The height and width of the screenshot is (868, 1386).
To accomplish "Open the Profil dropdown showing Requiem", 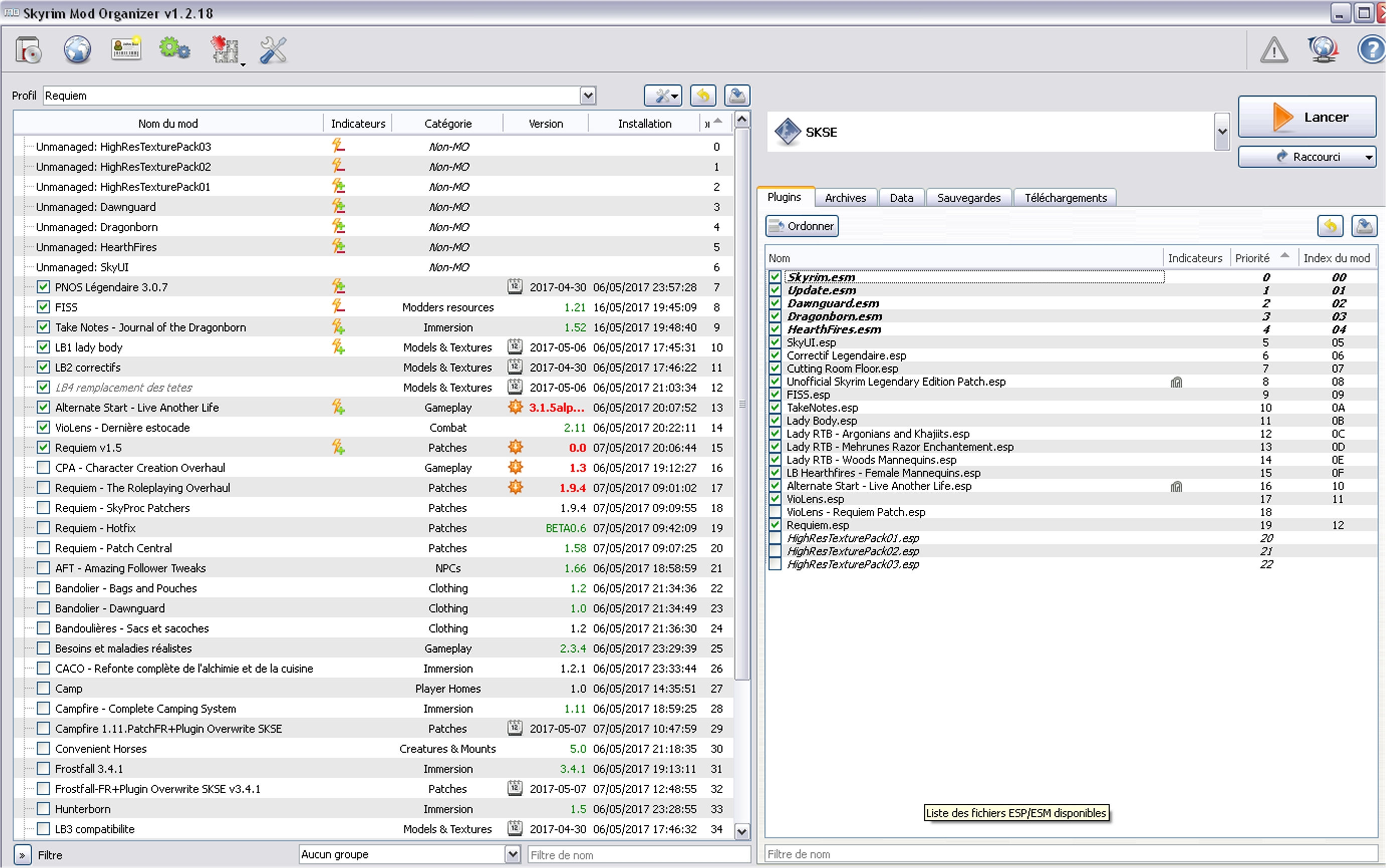I will tap(587, 96).
